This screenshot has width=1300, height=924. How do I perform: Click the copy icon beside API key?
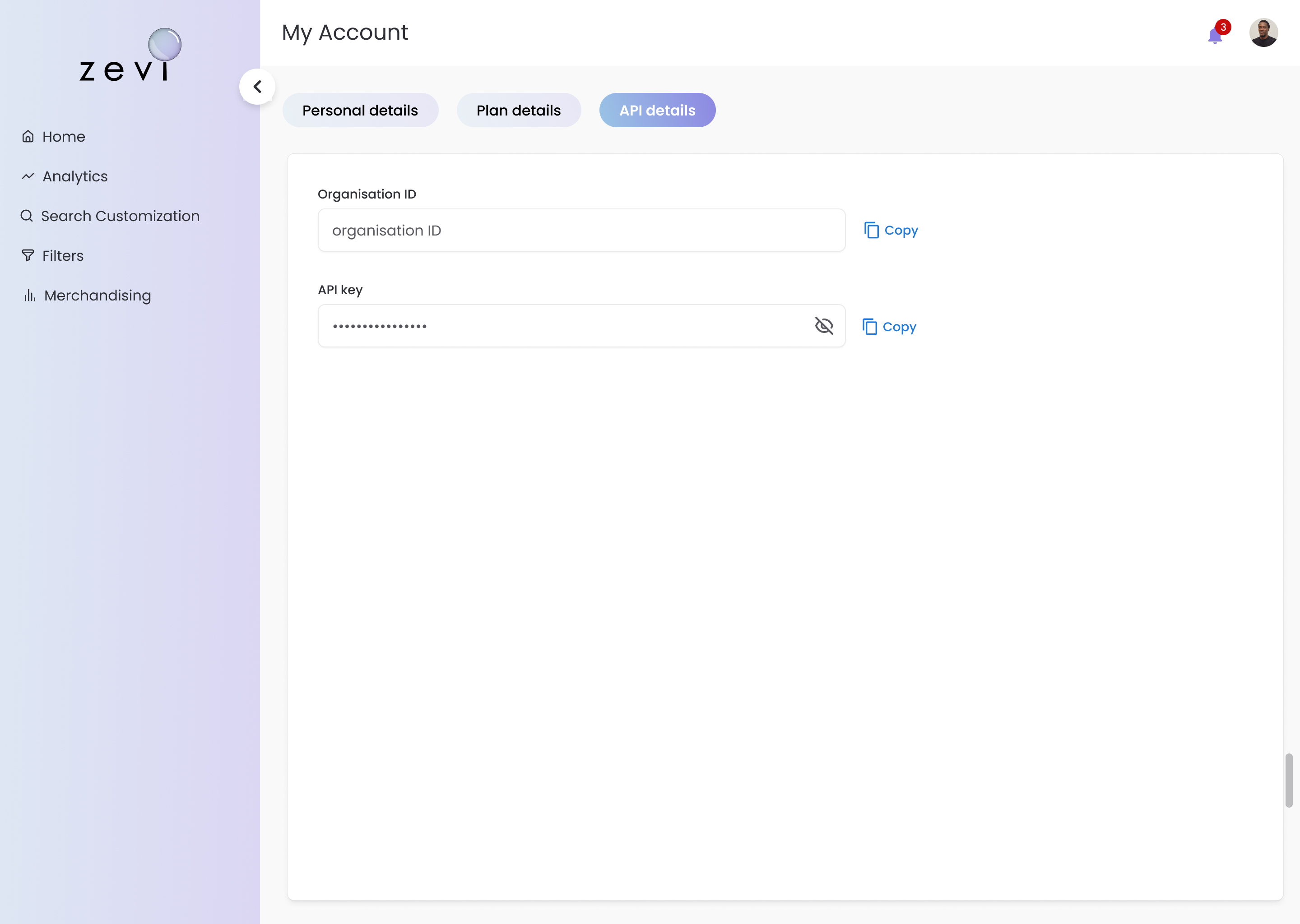[x=870, y=327]
